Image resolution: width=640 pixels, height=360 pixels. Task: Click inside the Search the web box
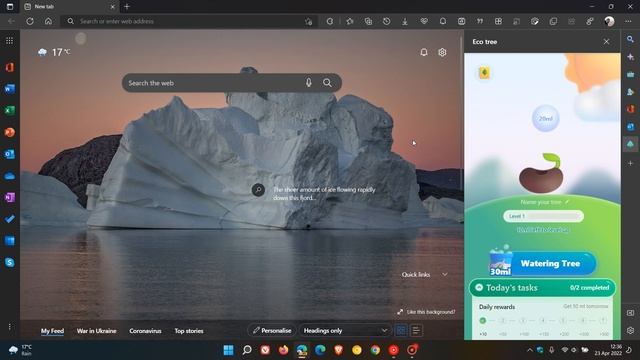231,83
